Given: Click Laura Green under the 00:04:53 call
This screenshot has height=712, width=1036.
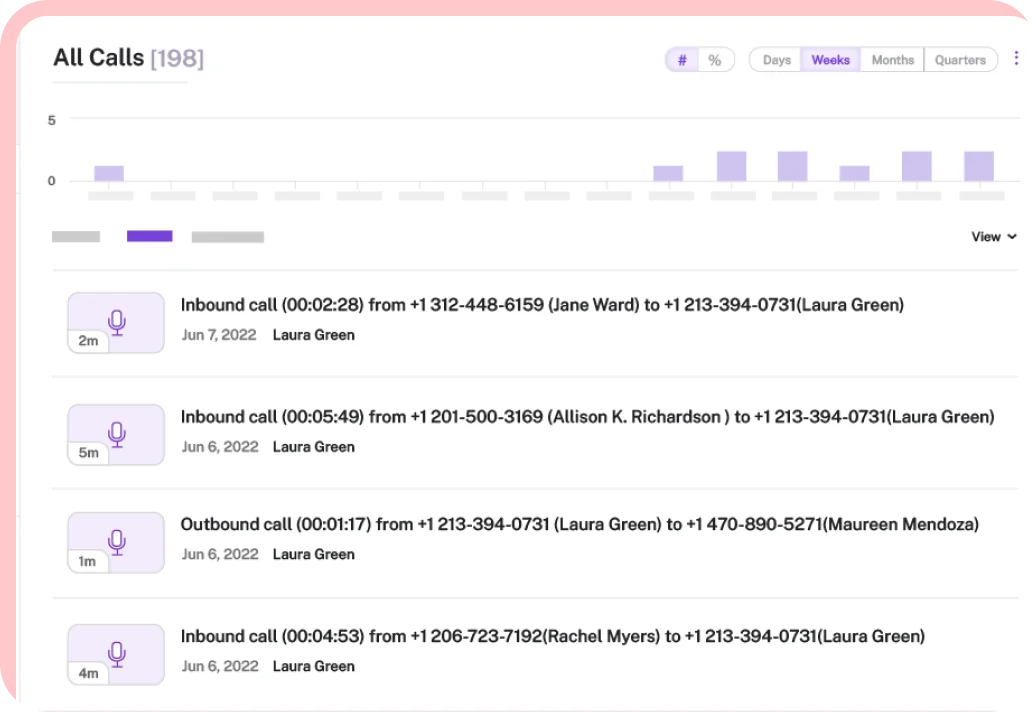Looking at the screenshot, I should click(x=314, y=666).
